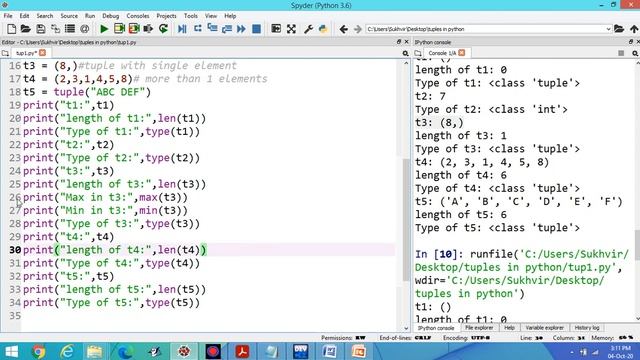Open Adobe Acrobat from the taskbar
The image size is (640, 360).
pos(242,351)
